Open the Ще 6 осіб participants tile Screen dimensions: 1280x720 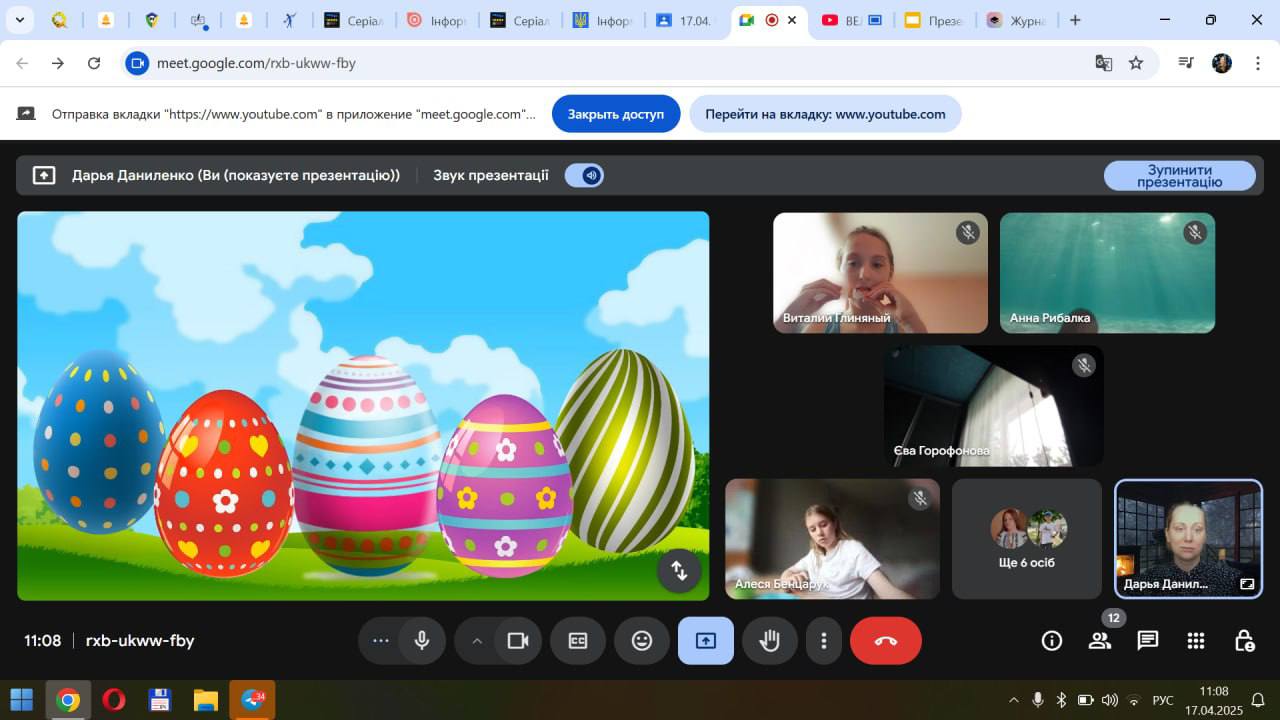pos(1027,539)
